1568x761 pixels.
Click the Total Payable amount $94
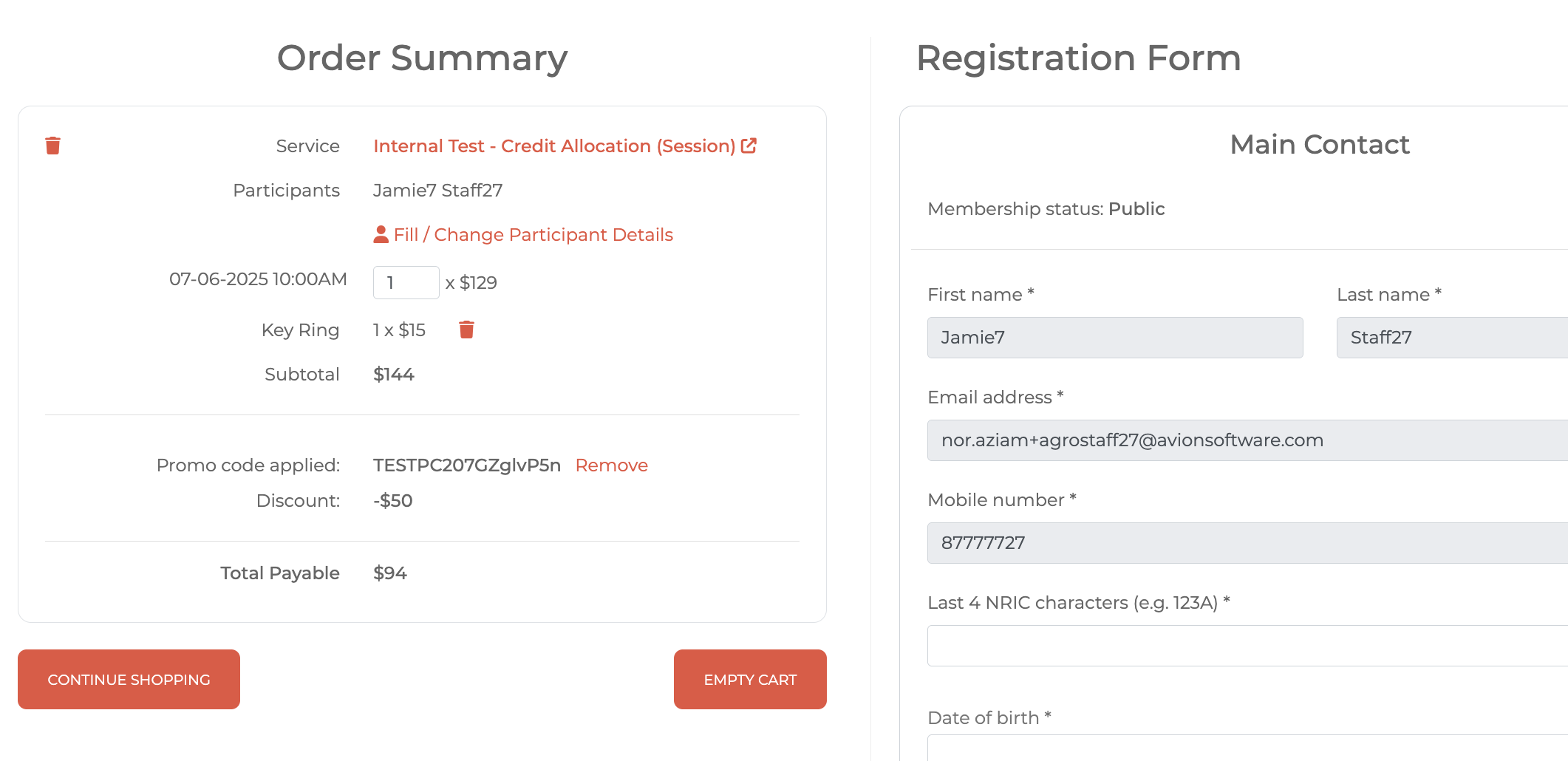pos(390,573)
